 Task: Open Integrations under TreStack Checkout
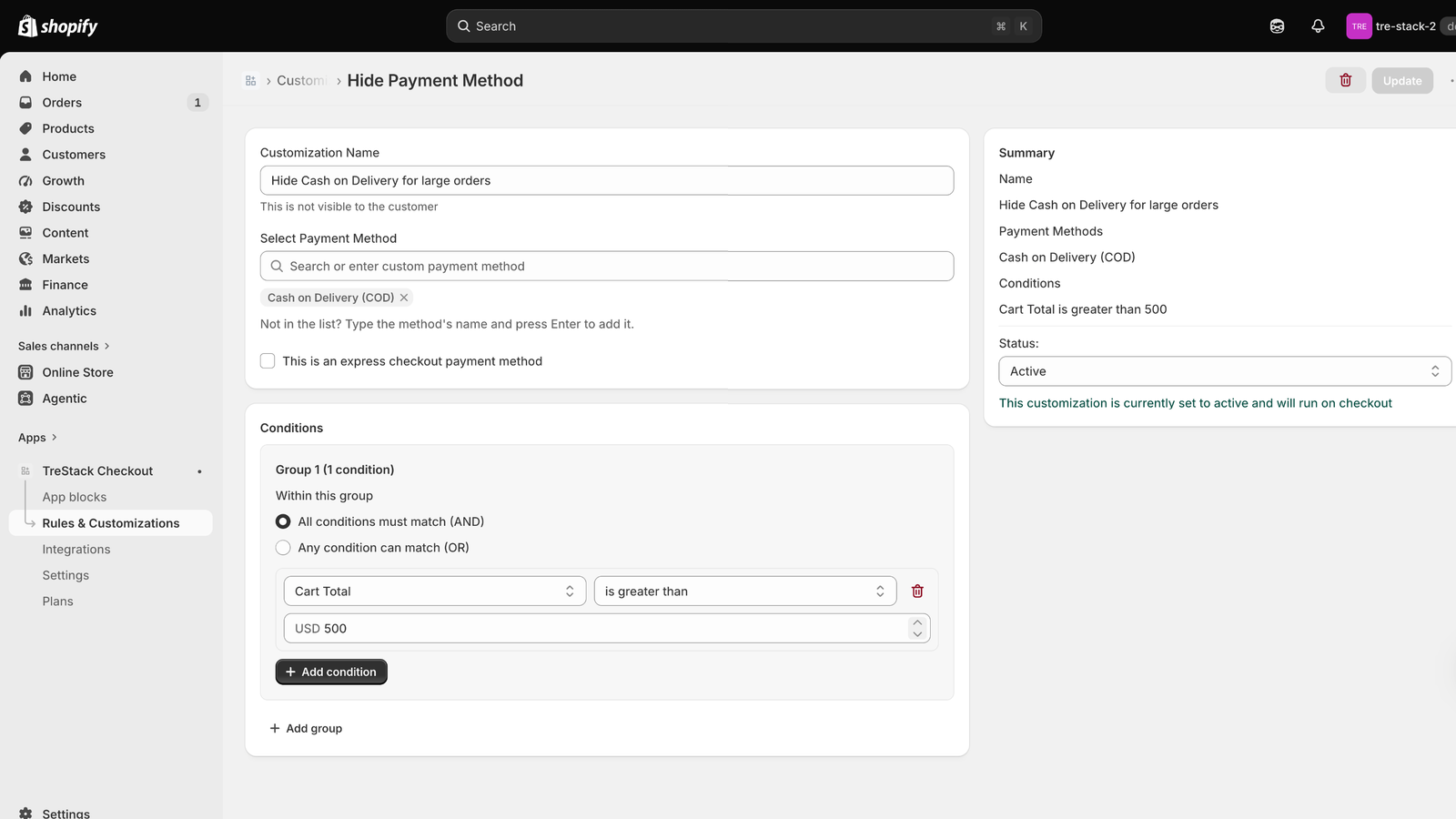pyautogui.click(x=76, y=550)
